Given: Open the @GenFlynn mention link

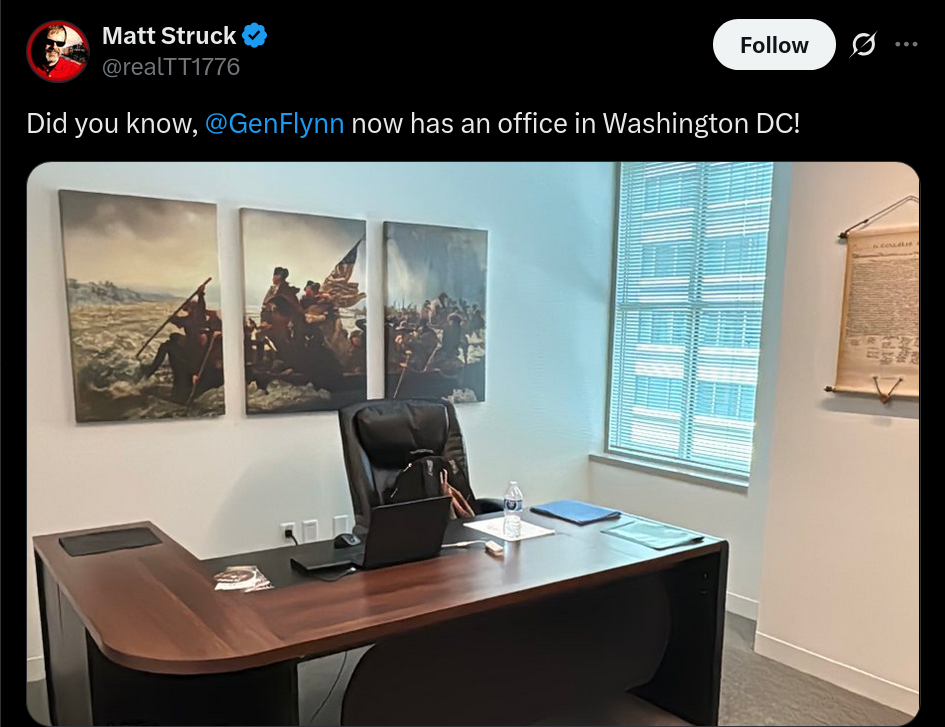Looking at the screenshot, I should 275,124.
